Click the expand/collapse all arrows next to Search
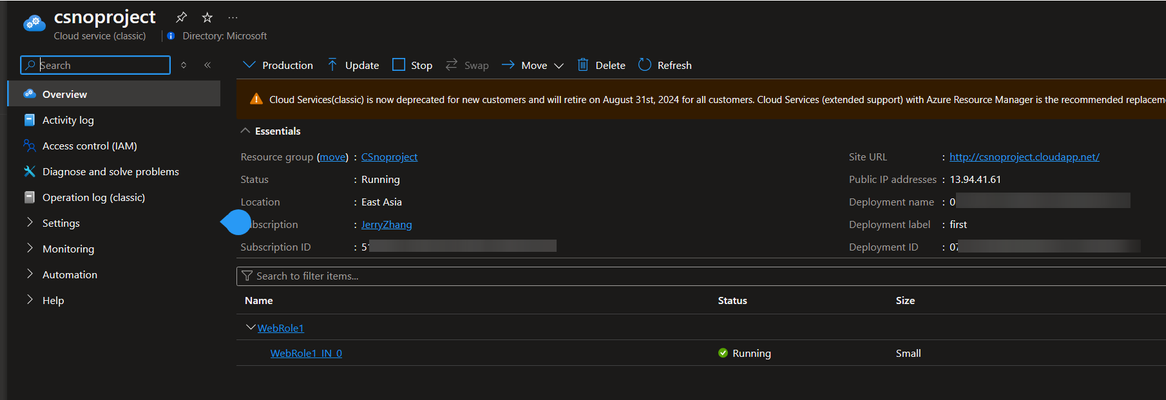 click(184, 65)
